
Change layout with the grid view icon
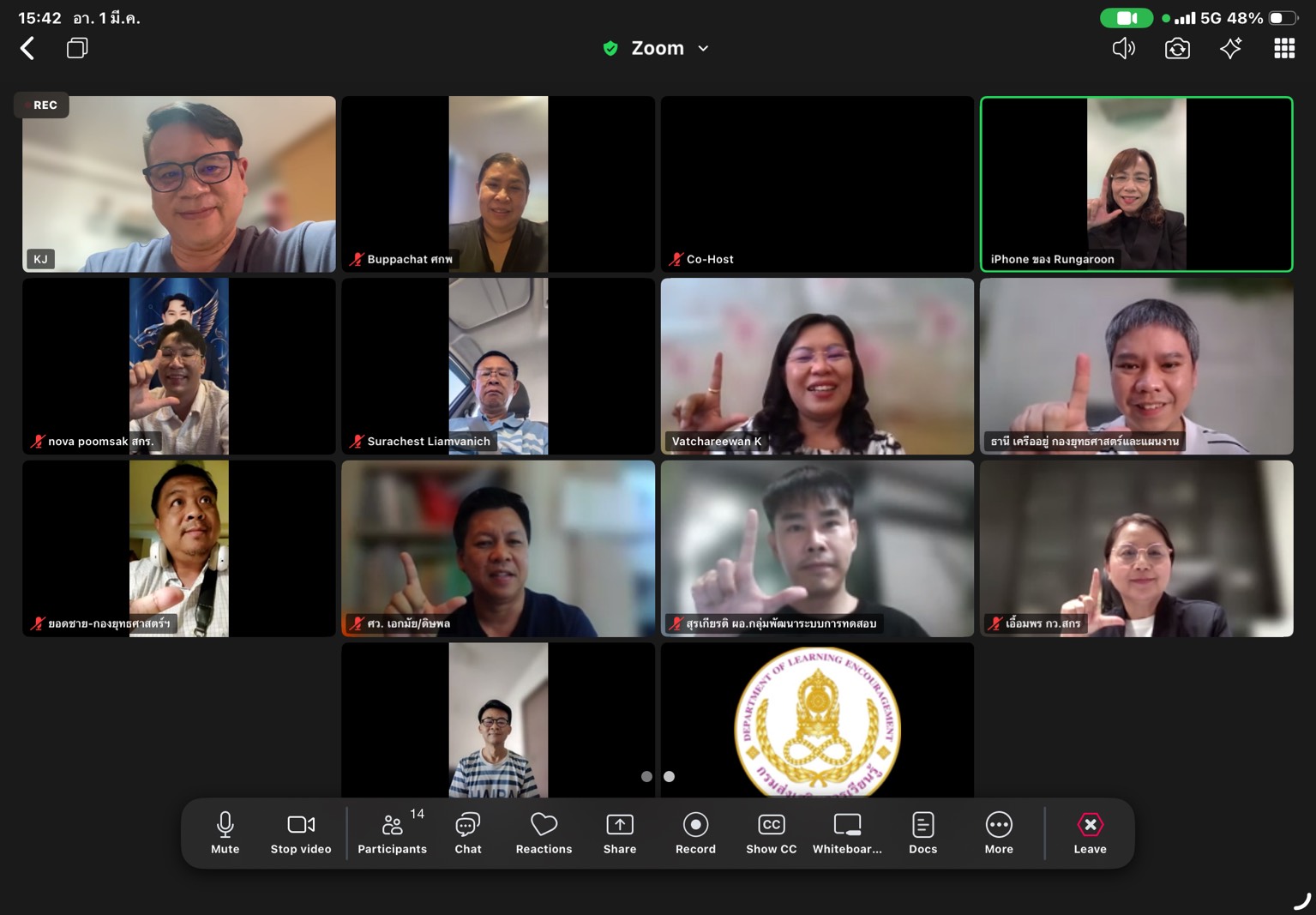pyautogui.click(x=1283, y=49)
